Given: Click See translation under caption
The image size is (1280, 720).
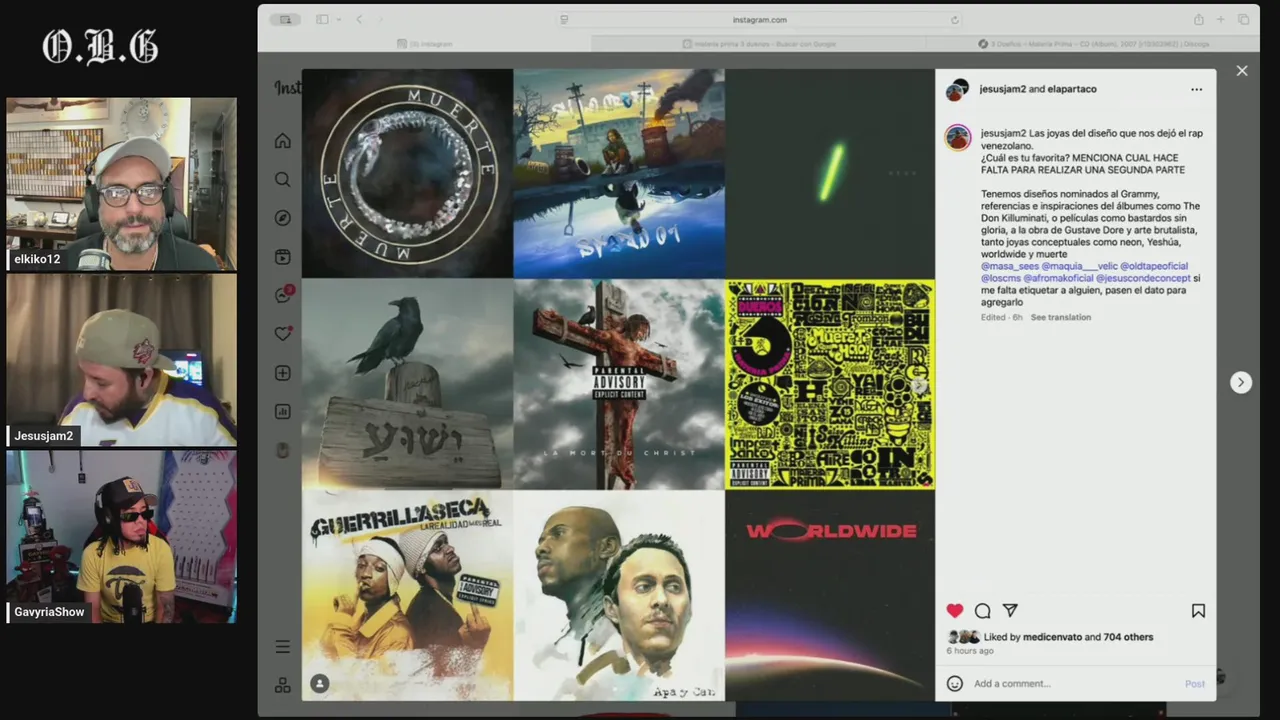Looking at the screenshot, I should pyautogui.click(x=1061, y=317).
